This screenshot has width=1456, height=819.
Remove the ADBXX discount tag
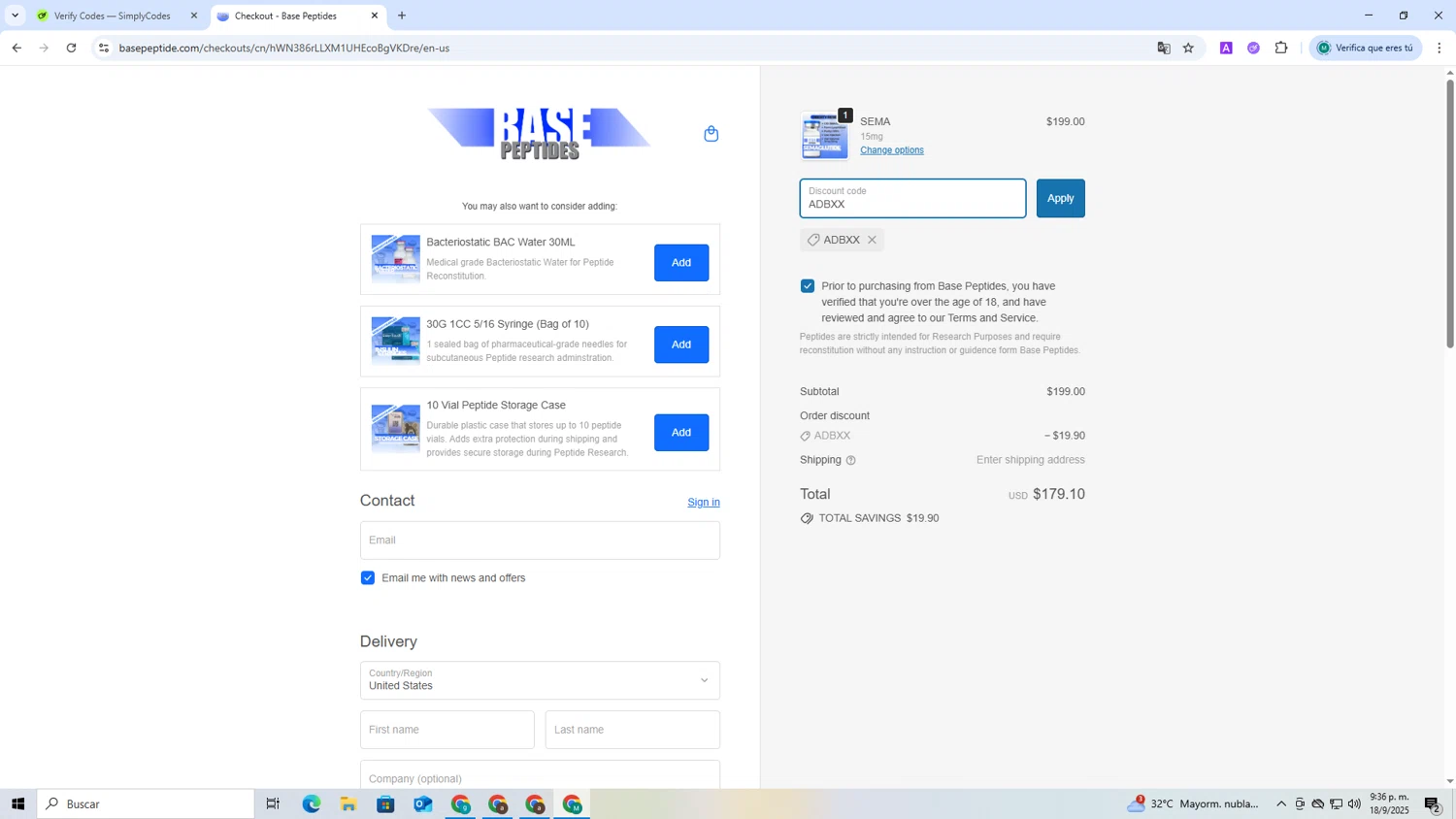(872, 240)
